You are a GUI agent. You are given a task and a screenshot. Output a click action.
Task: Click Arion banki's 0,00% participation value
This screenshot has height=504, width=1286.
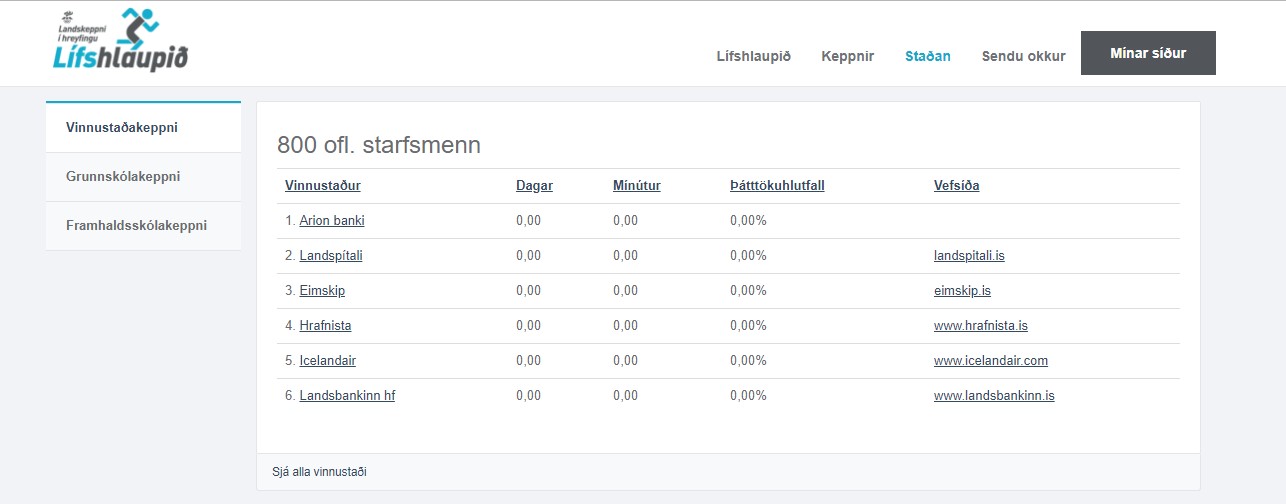(748, 220)
